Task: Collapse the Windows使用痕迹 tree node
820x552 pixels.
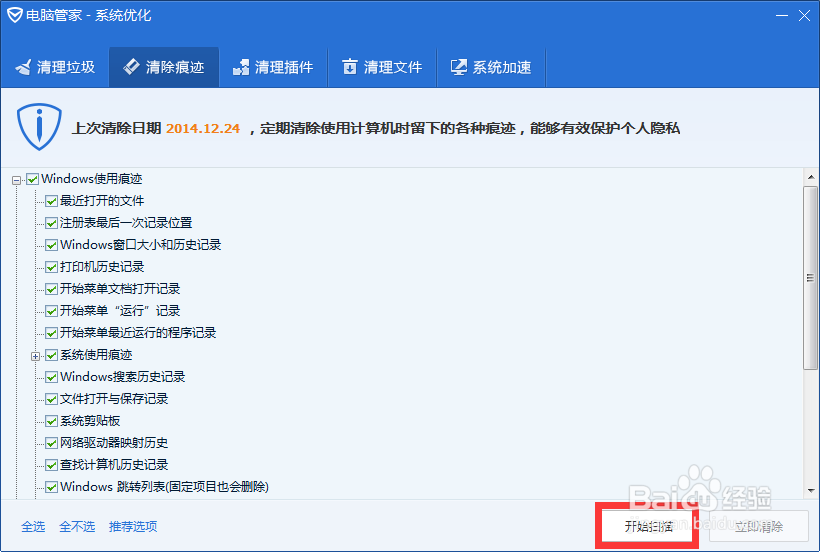Action: (17, 180)
